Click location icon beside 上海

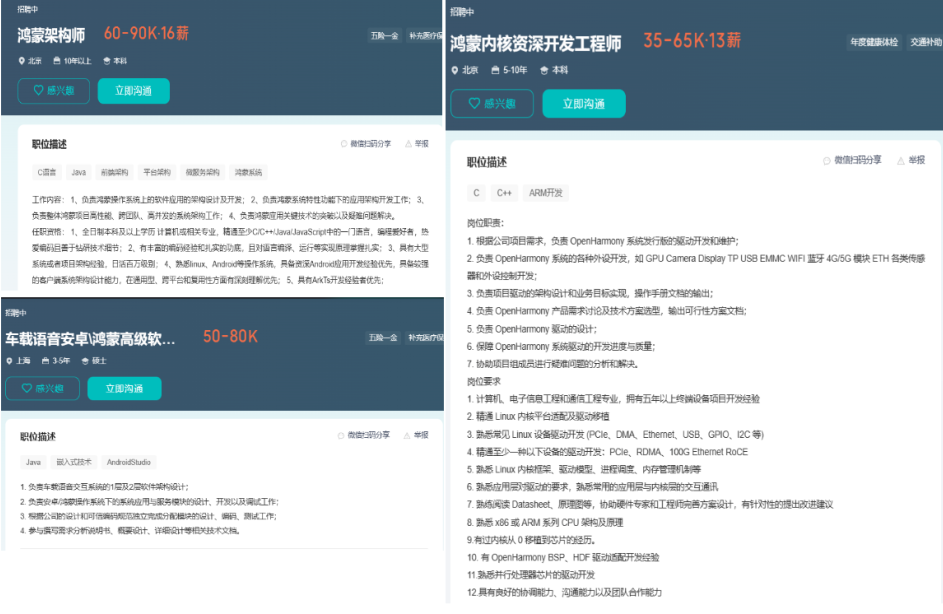click(9, 361)
